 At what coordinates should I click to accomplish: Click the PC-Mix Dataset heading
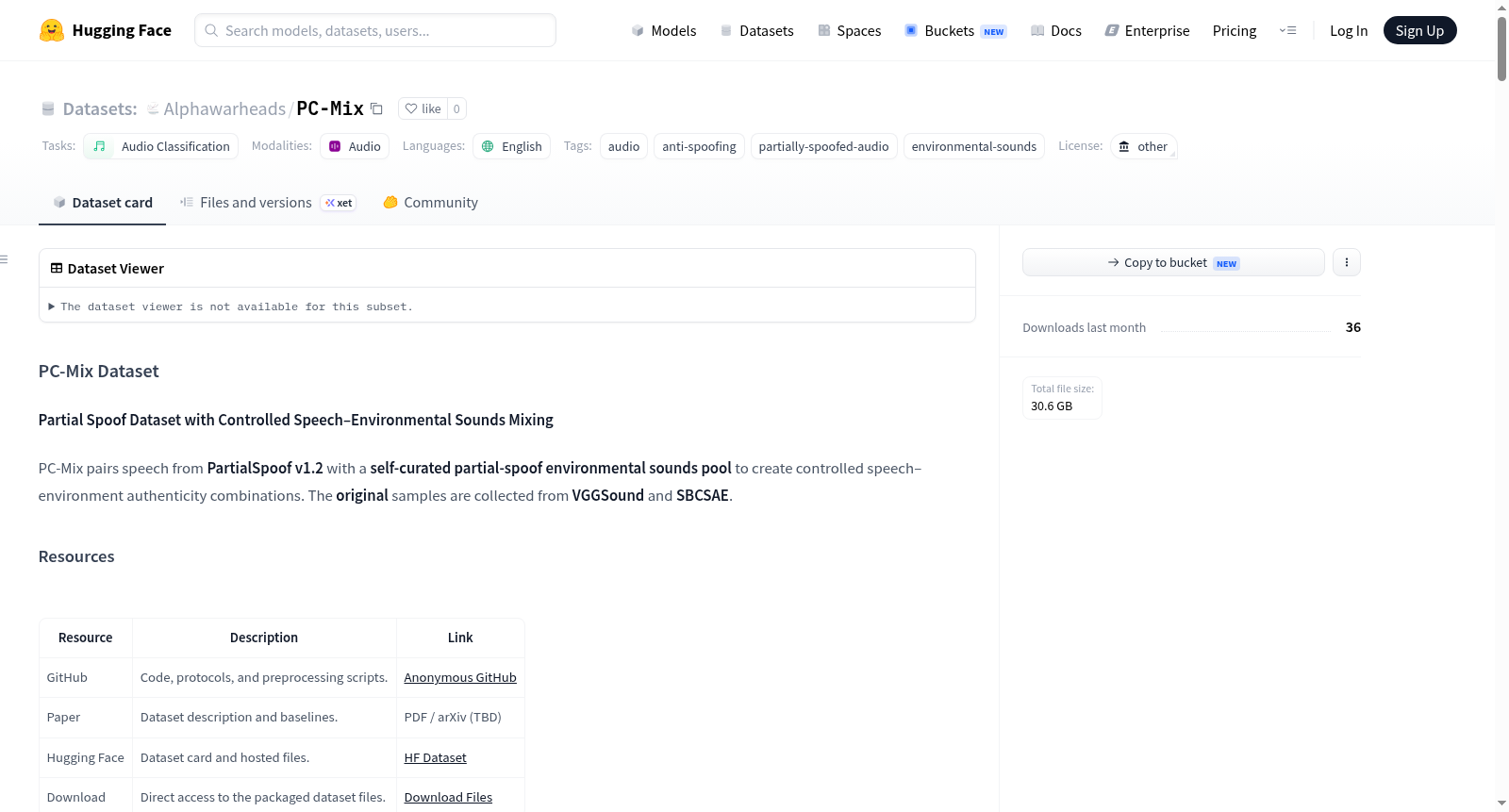point(98,371)
